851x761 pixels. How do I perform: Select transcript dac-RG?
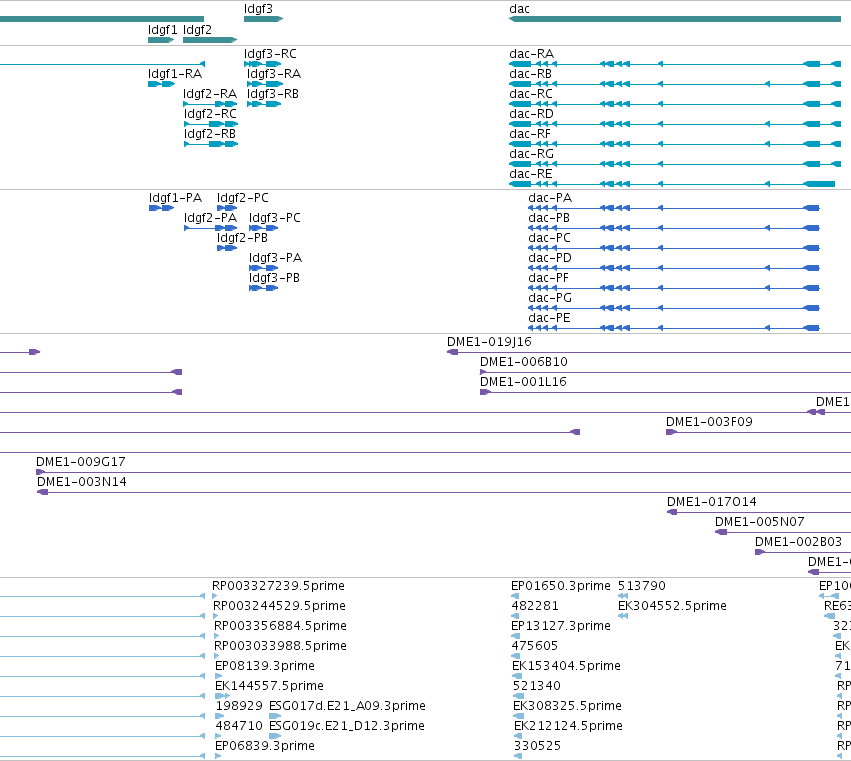(x=675, y=164)
